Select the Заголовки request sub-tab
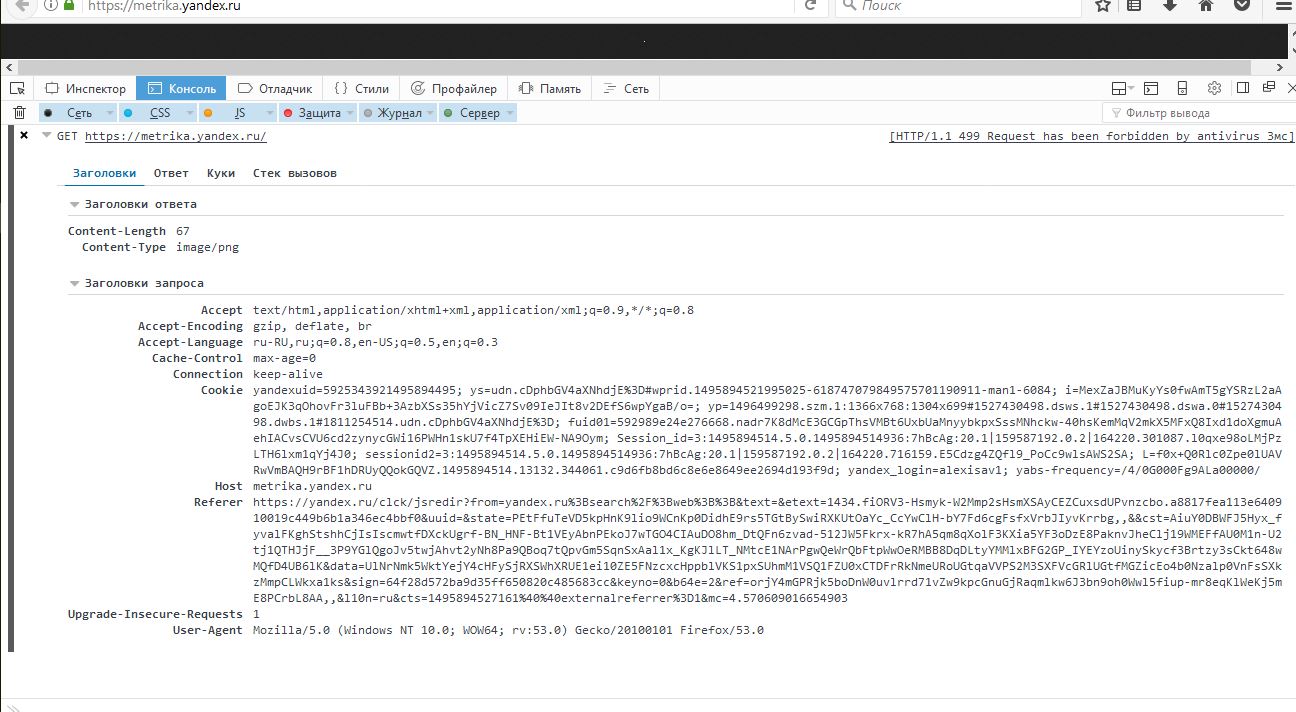Image resolution: width=1296 pixels, height=712 pixels. 104,173
